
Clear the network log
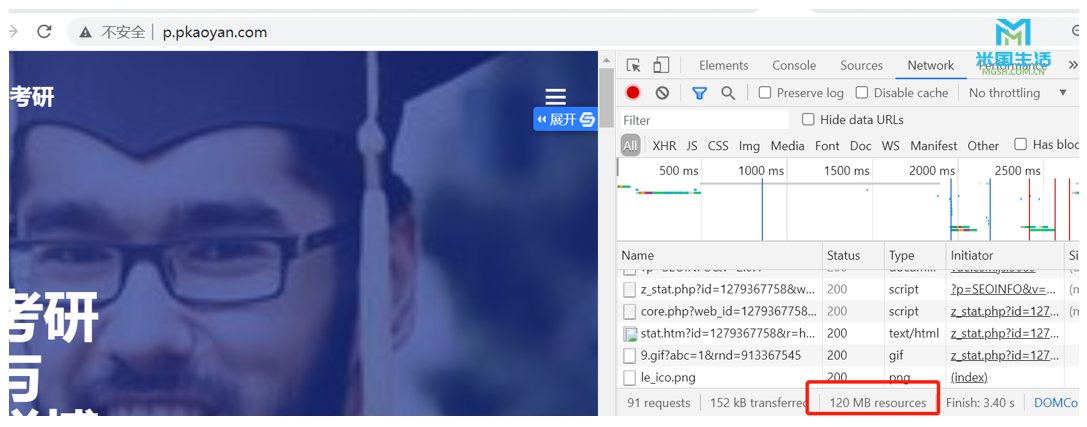point(662,92)
